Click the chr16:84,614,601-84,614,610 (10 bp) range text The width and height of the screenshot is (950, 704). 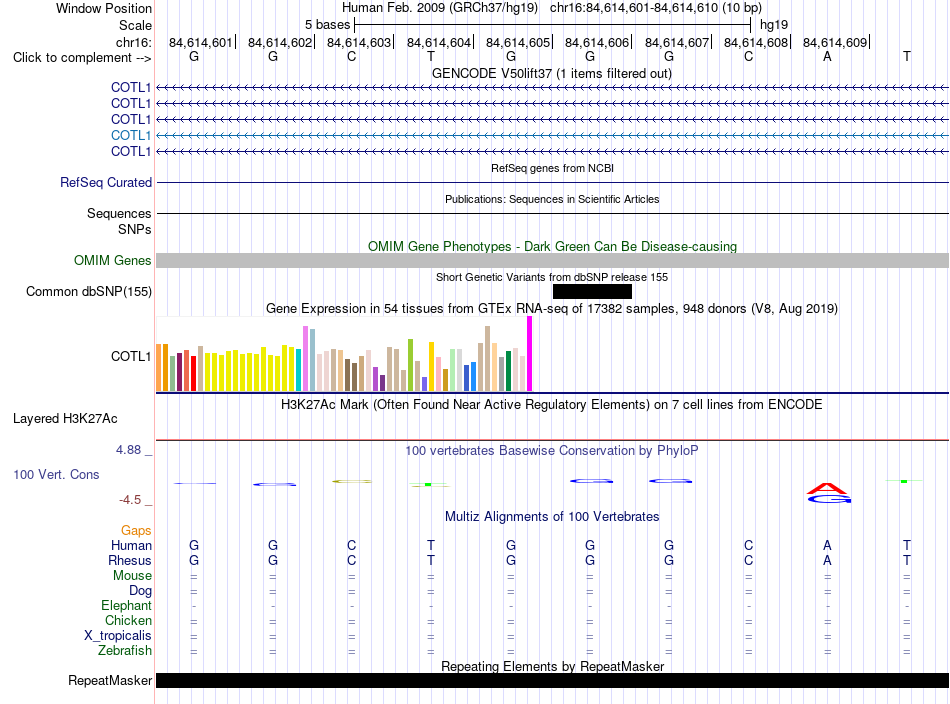[x=656, y=8]
